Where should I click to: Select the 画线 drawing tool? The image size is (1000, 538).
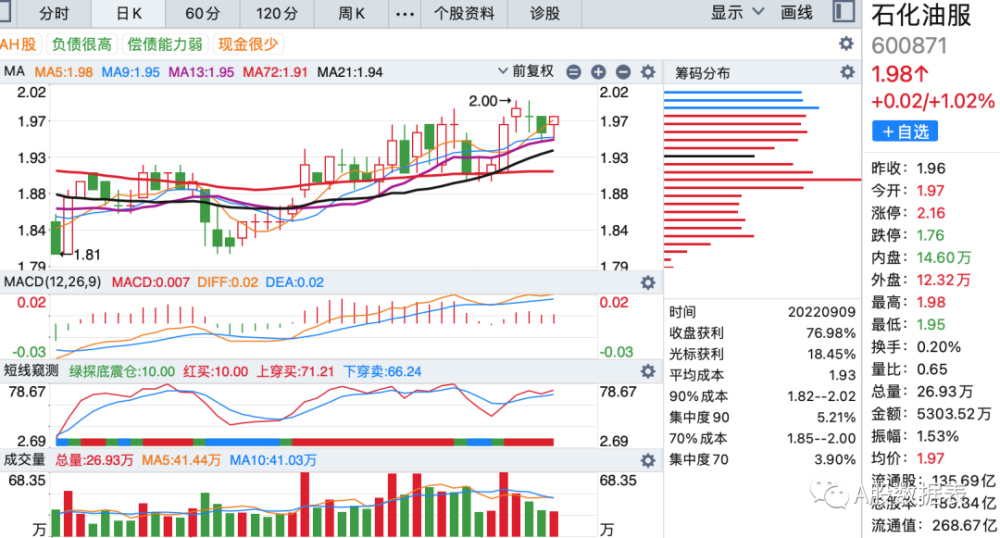(x=797, y=13)
